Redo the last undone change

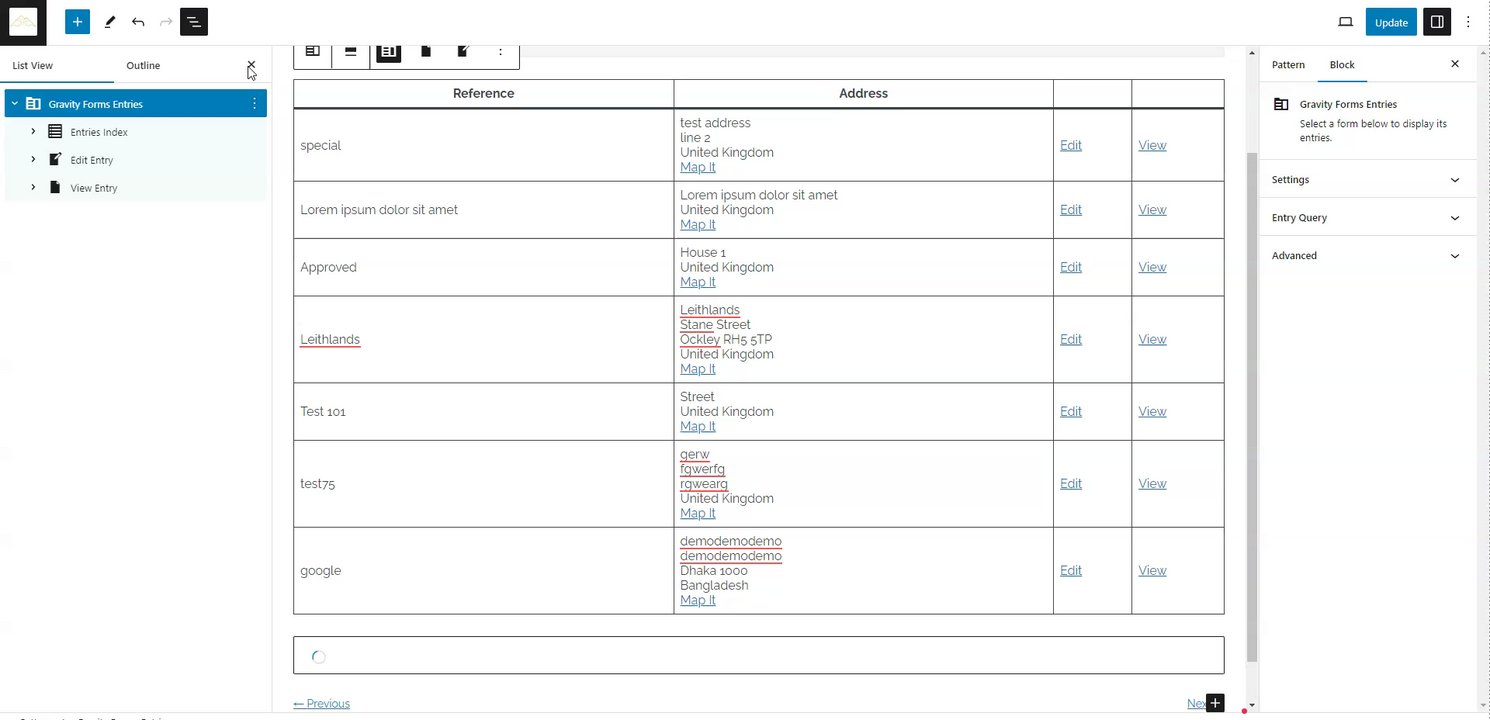pos(166,22)
